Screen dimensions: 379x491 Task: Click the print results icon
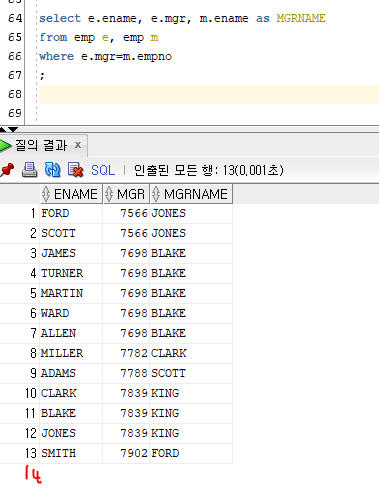[29, 170]
